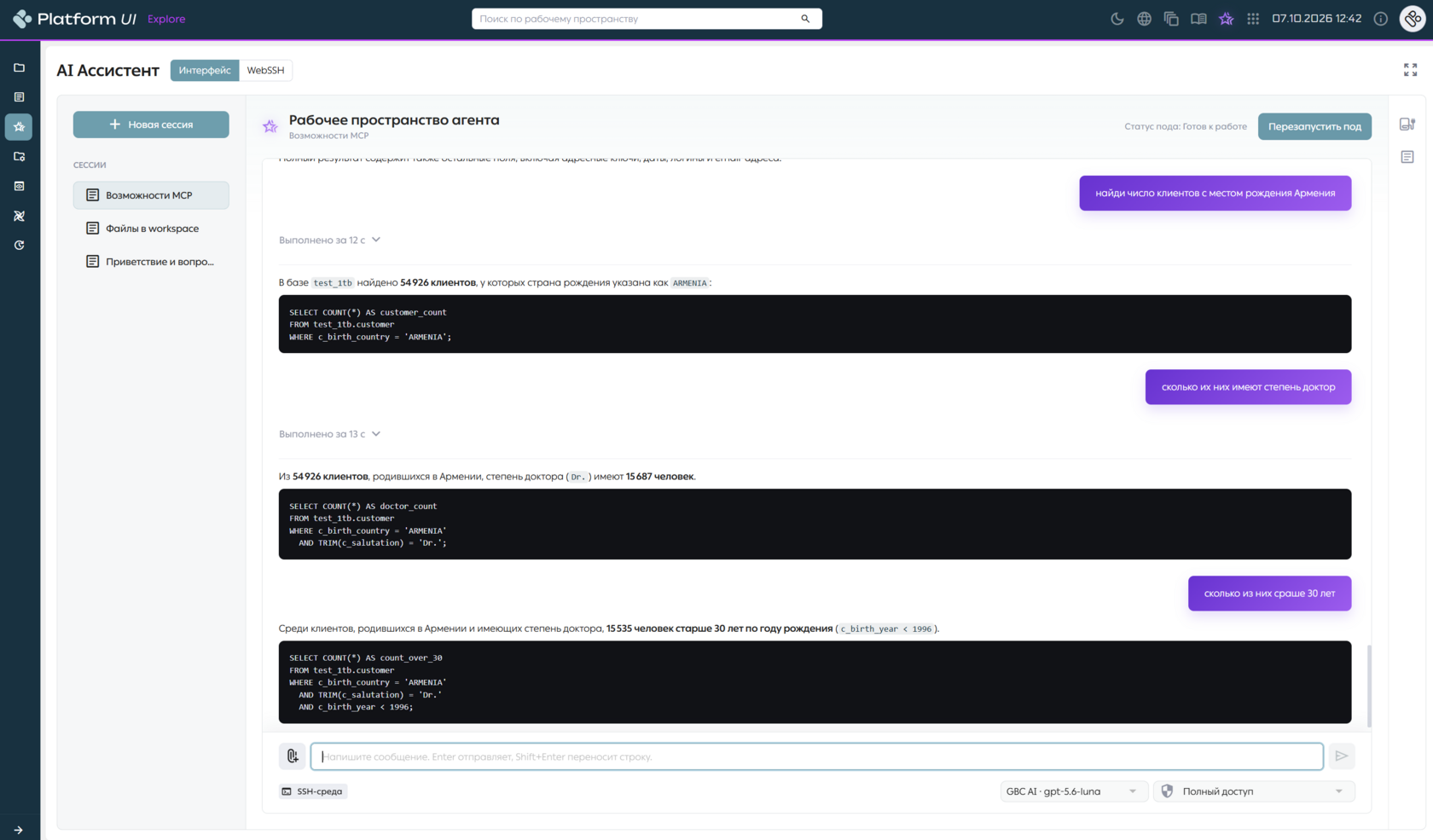Click the attach file paperclip icon

[293, 756]
